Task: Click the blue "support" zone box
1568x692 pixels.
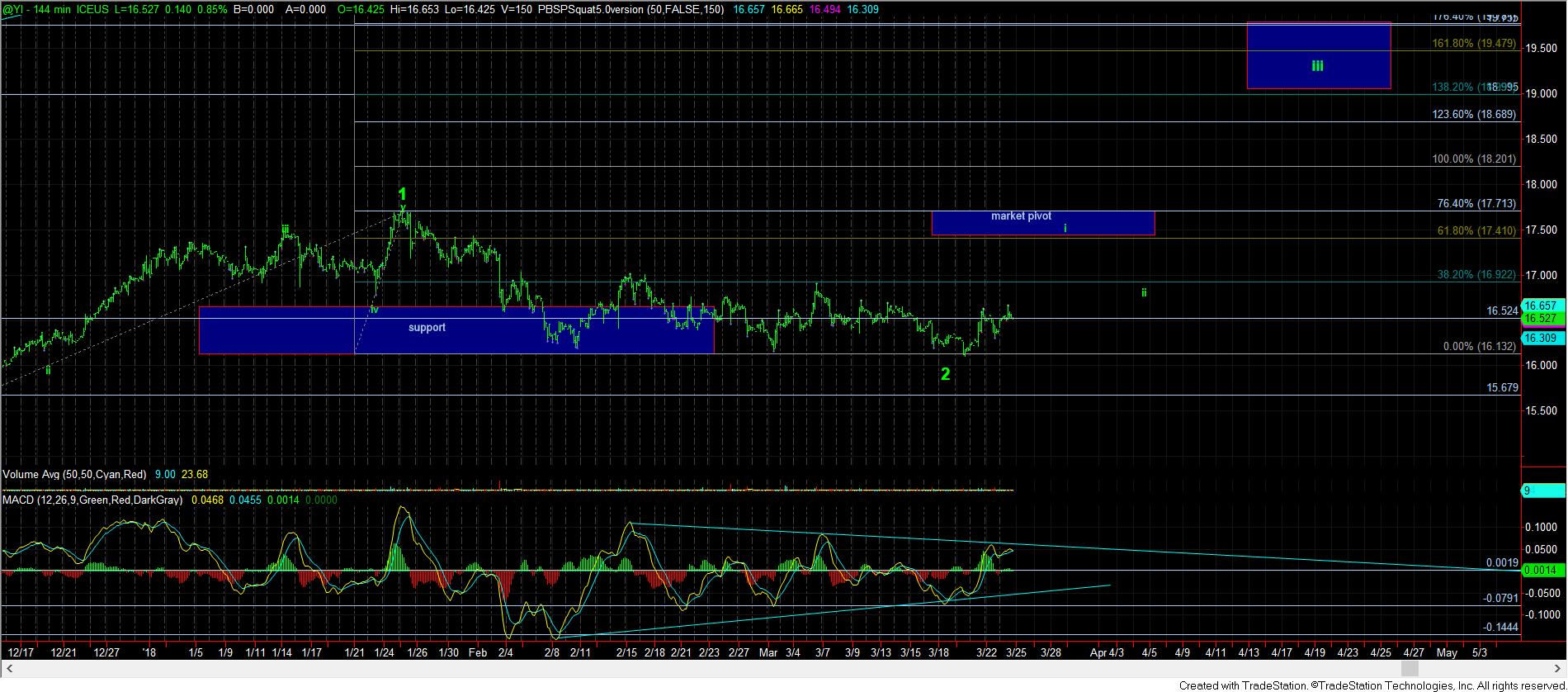Action: click(x=456, y=330)
